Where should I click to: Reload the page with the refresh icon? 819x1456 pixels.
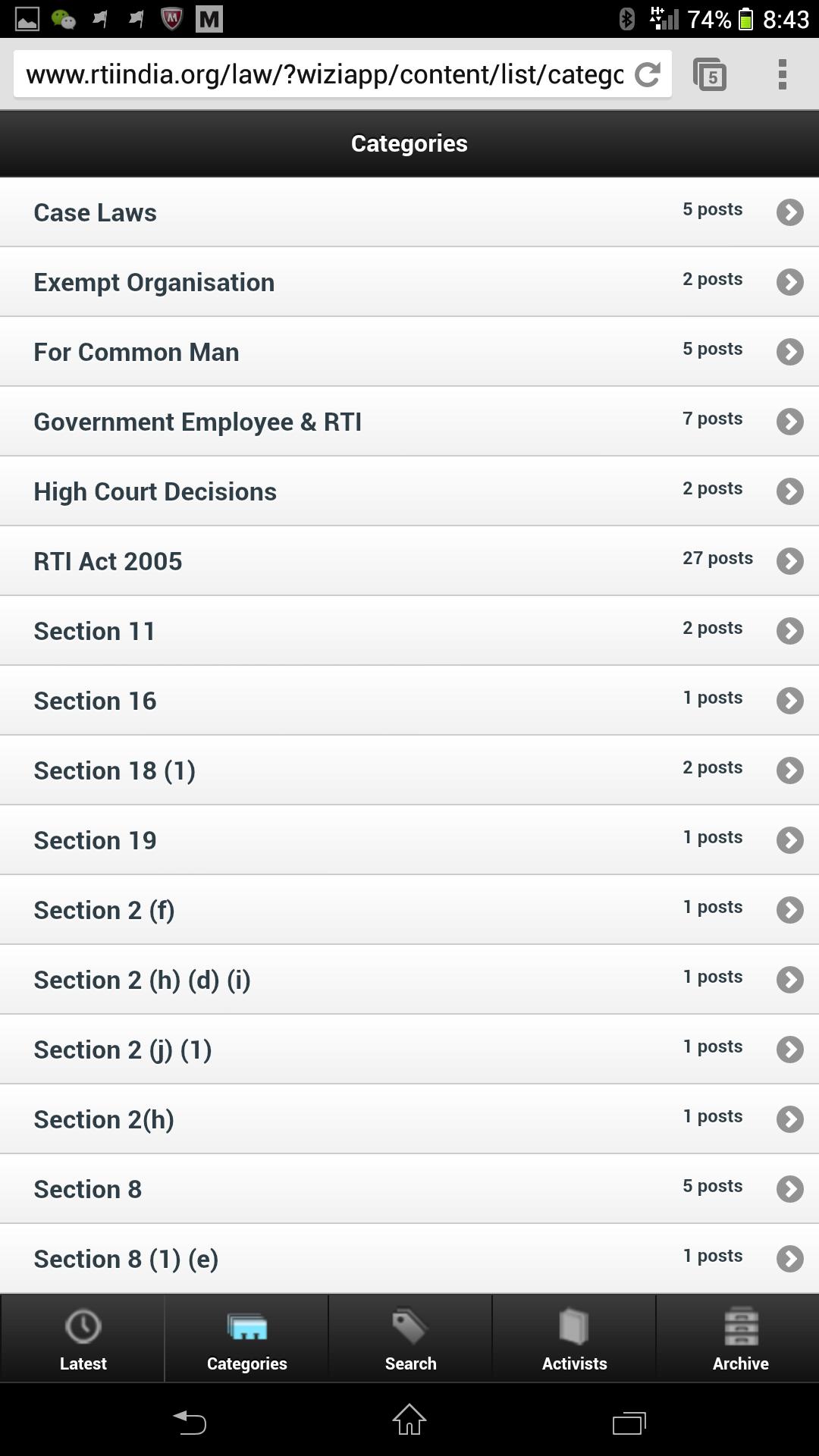647,74
